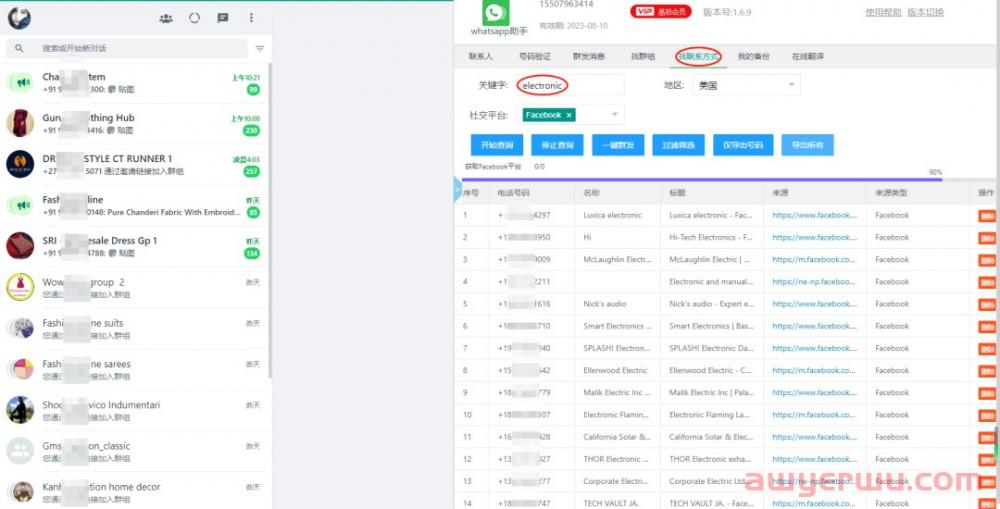Select the SPLASH! Electron name cell
The width and height of the screenshot is (1000, 509).
pos(616,348)
